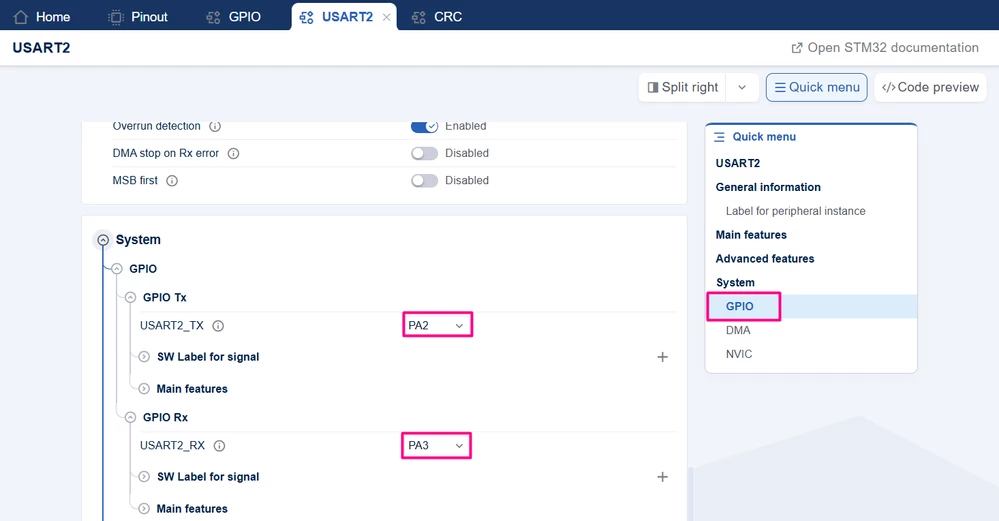Screen dimensions: 999x521
Task: Jump to System in Quick menu
Action: (735, 283)
